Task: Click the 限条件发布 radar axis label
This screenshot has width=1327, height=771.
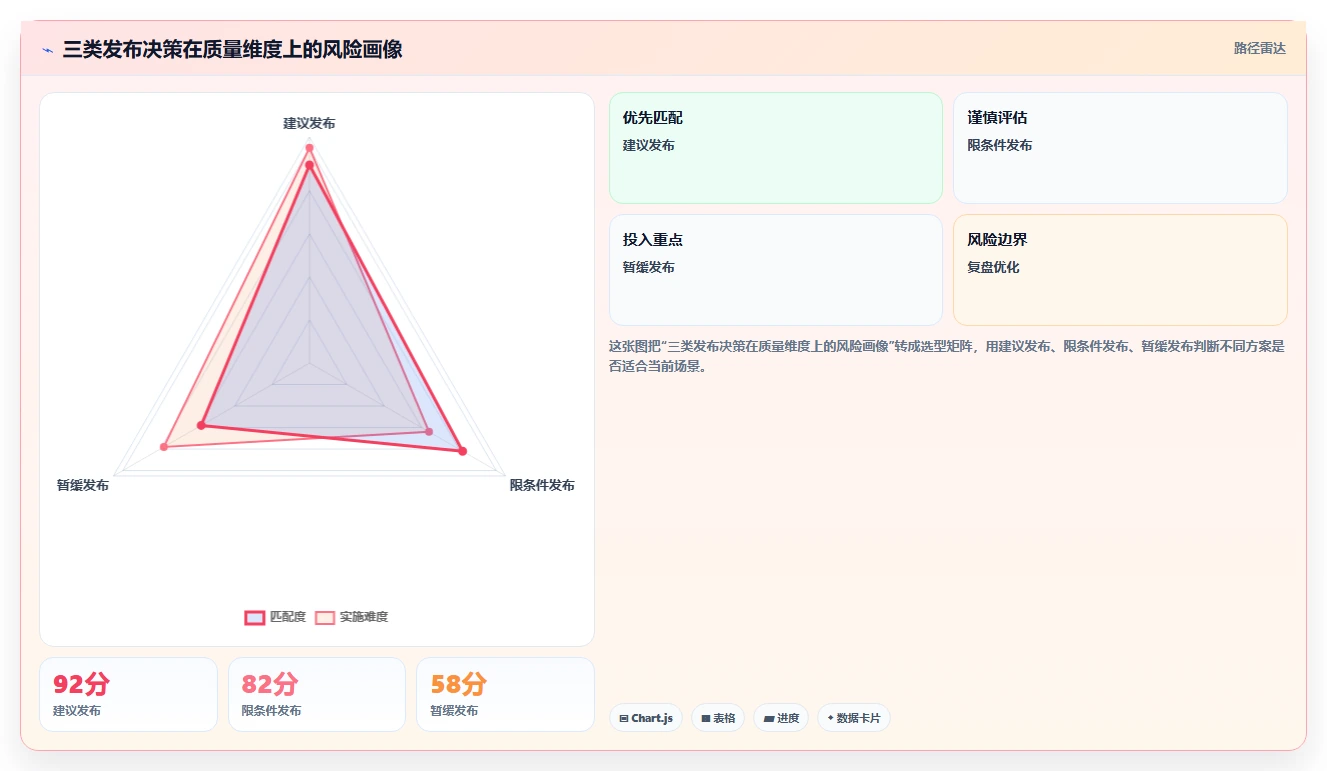Action: point(542,485)
